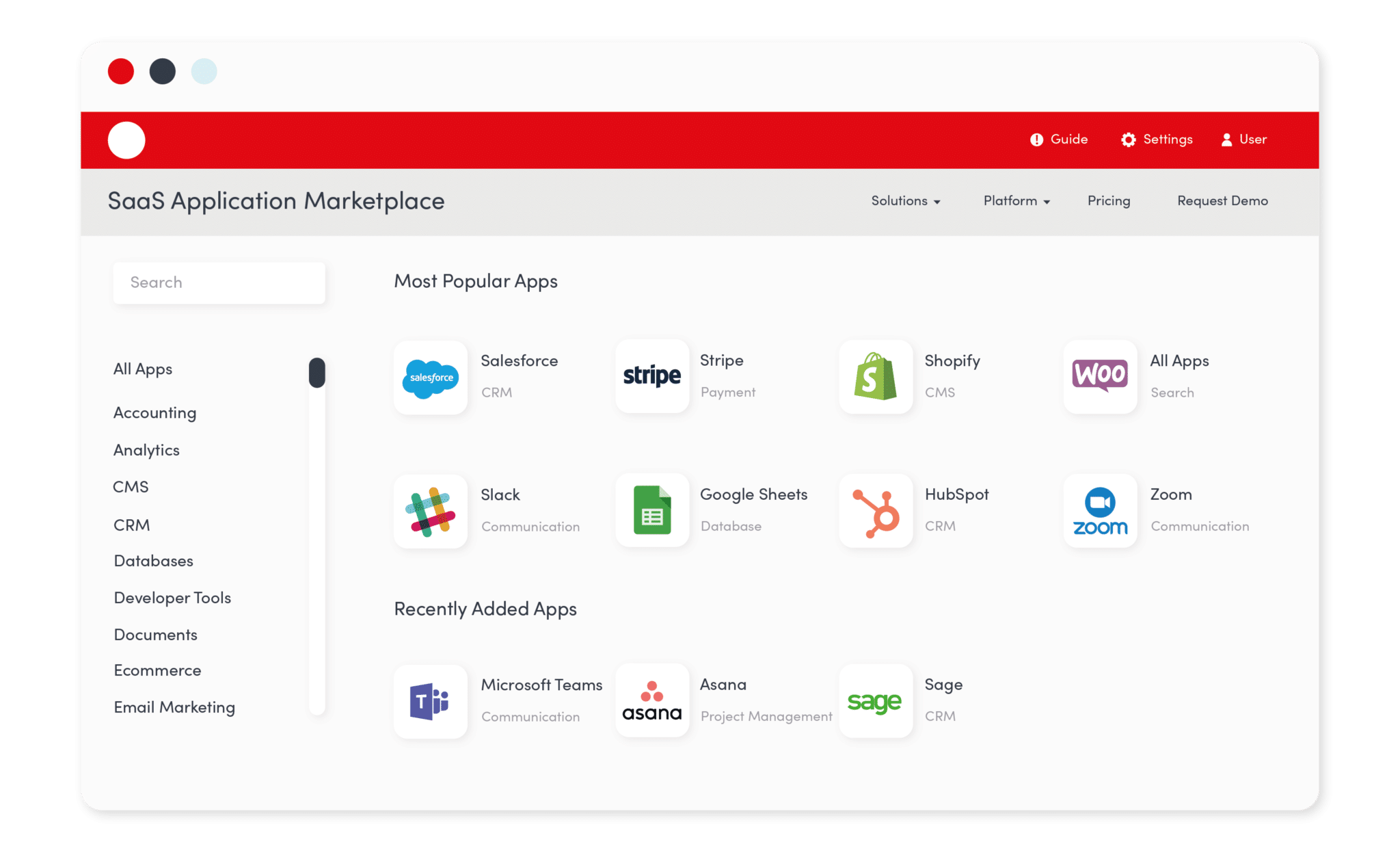
Task: Click the Recently Added Apps heading
Action: pyautogui.click(x=485, y=609)
